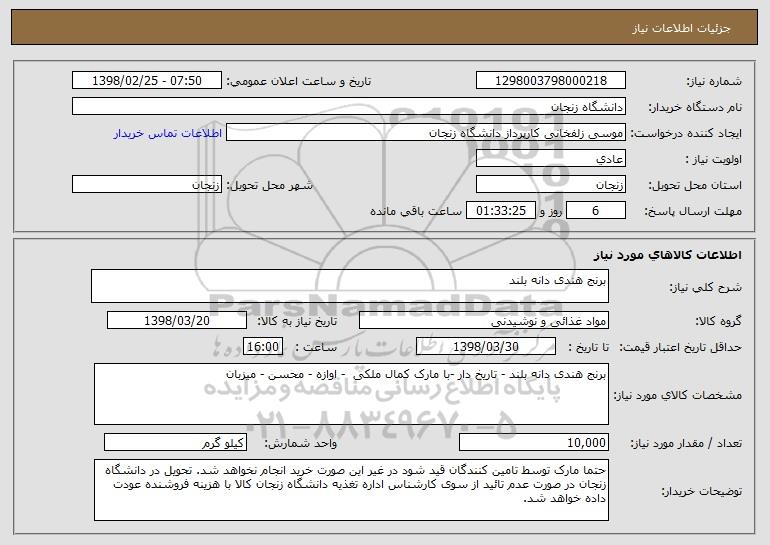Click the label تاریخ نیاز به کالا
Image resolution: width=770 pixels, height=545 pixels.
click(x=298, y=322)
